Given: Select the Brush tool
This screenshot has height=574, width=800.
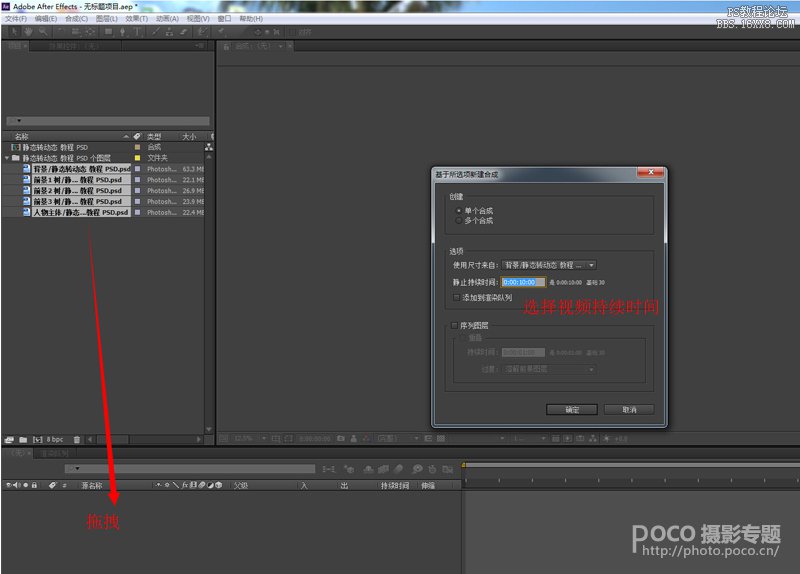Looking at the screenshot, I should tap(155, 32).
